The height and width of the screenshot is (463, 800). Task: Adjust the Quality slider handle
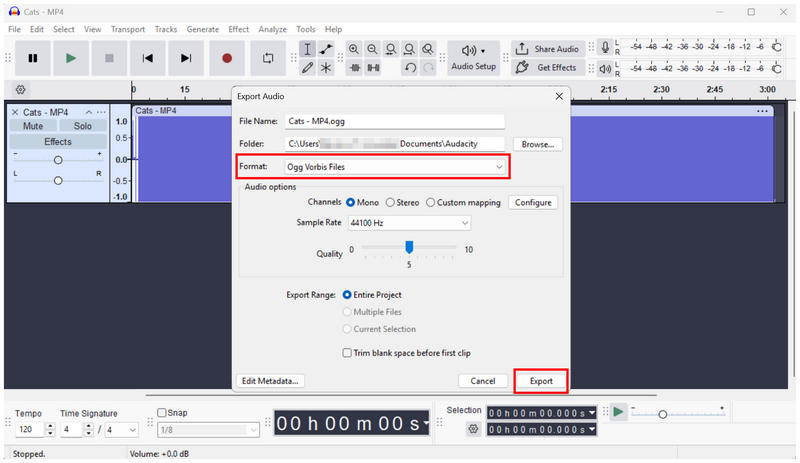tap(409, 247)
